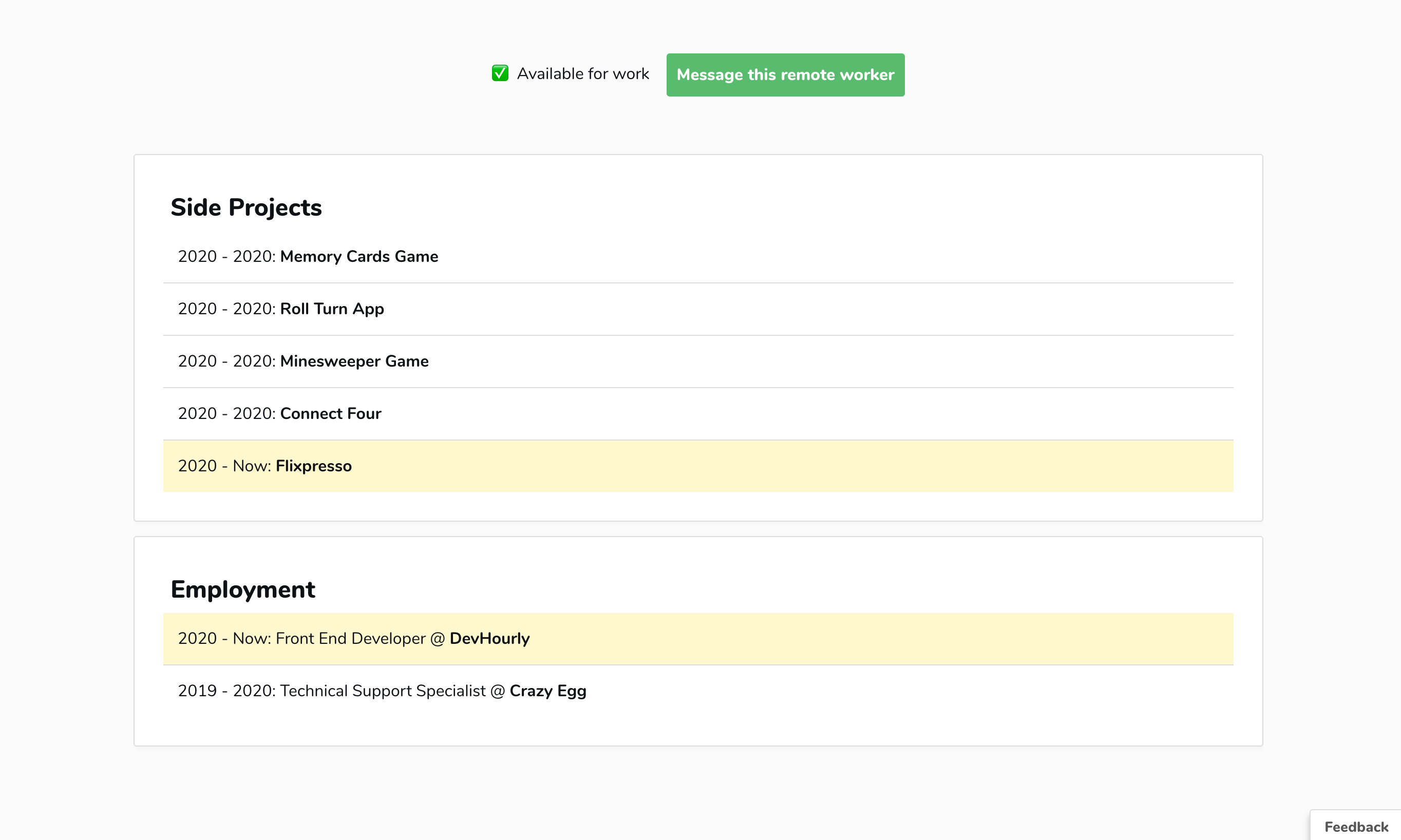The image size is (1401, 840).
Task: Open the Feedback tab
Action: click(x=1356, y=827)
